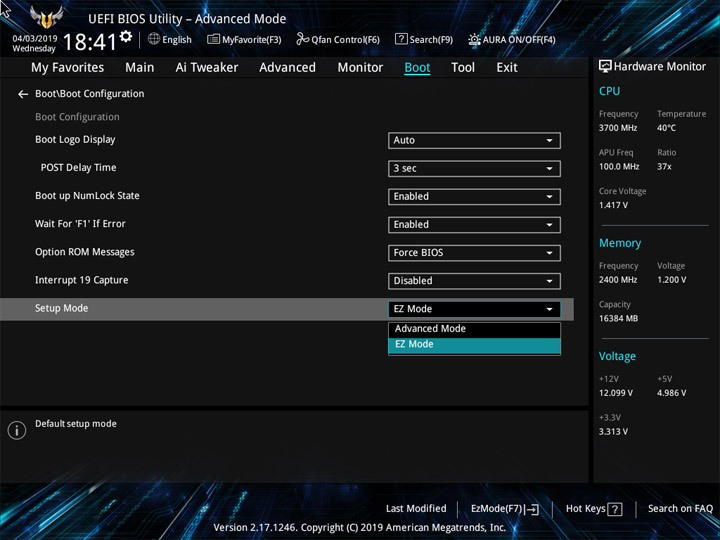Click the Boot\Boot Configuration breadcrumb
The height and width of the screenshot is (540, 720).
(x=90, y=94)
